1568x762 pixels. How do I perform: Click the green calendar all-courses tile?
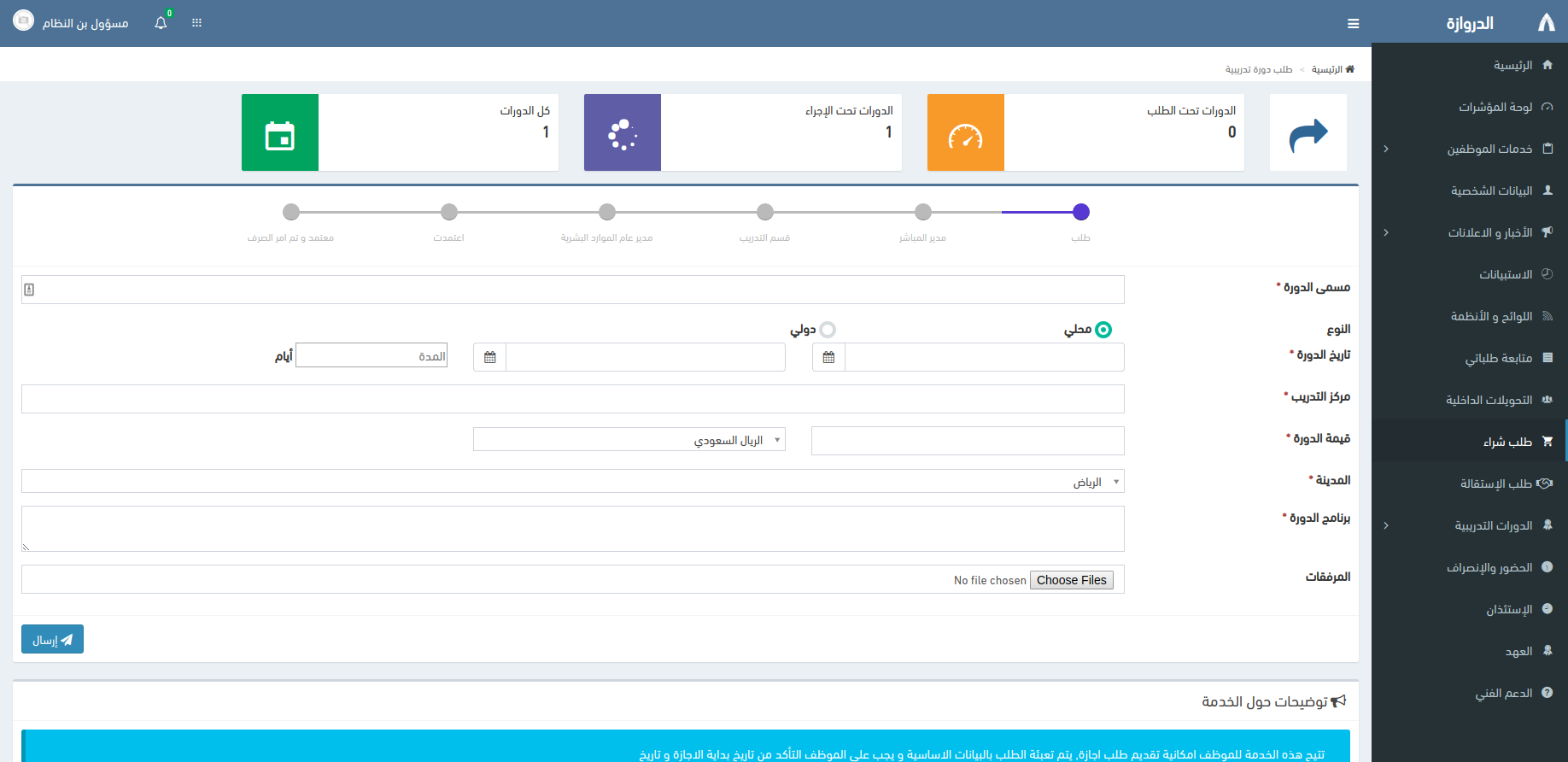pyautogui.click(x=280, y=133)
